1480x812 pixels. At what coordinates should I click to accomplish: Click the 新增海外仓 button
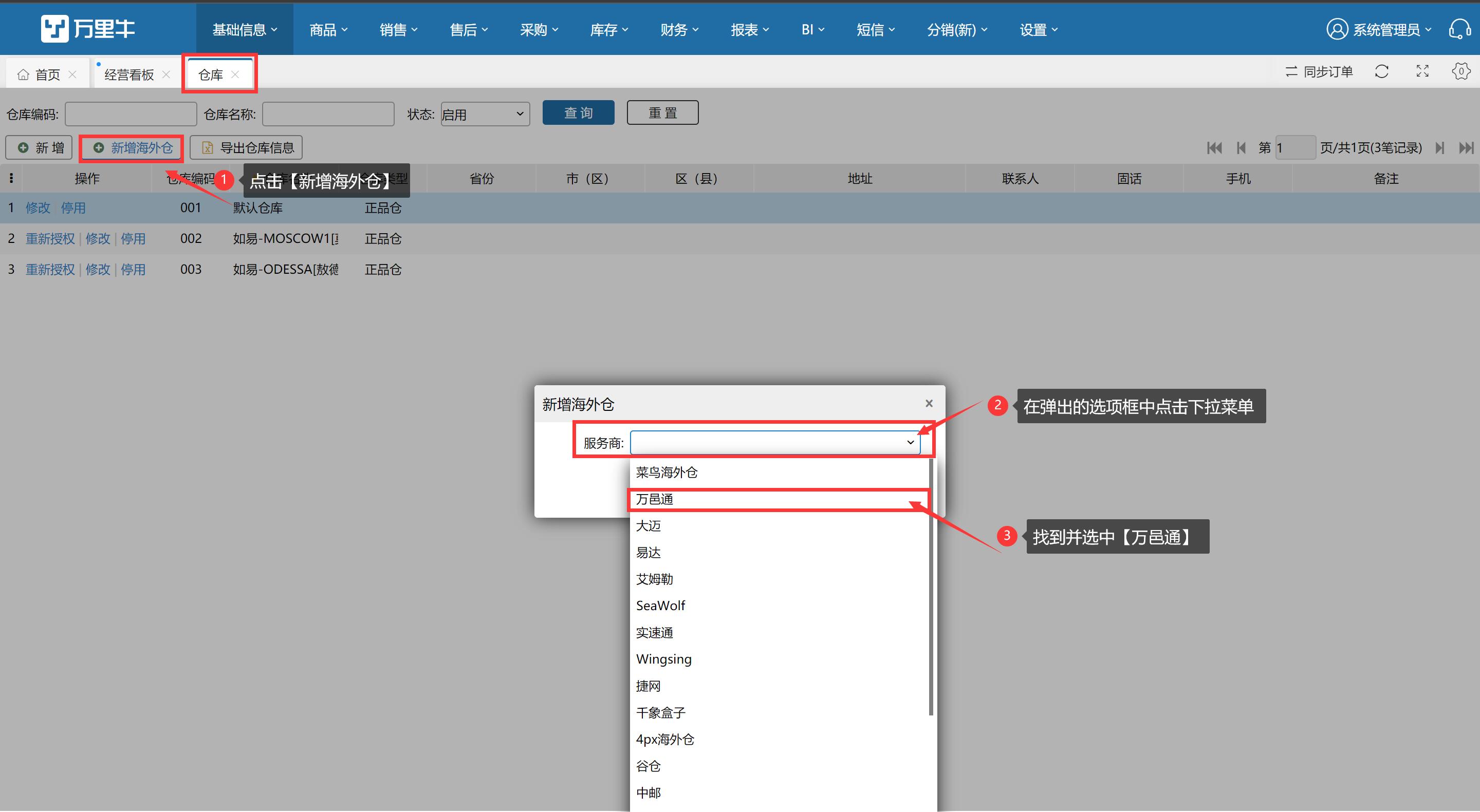pyautogui.click(x=132, y=147)
